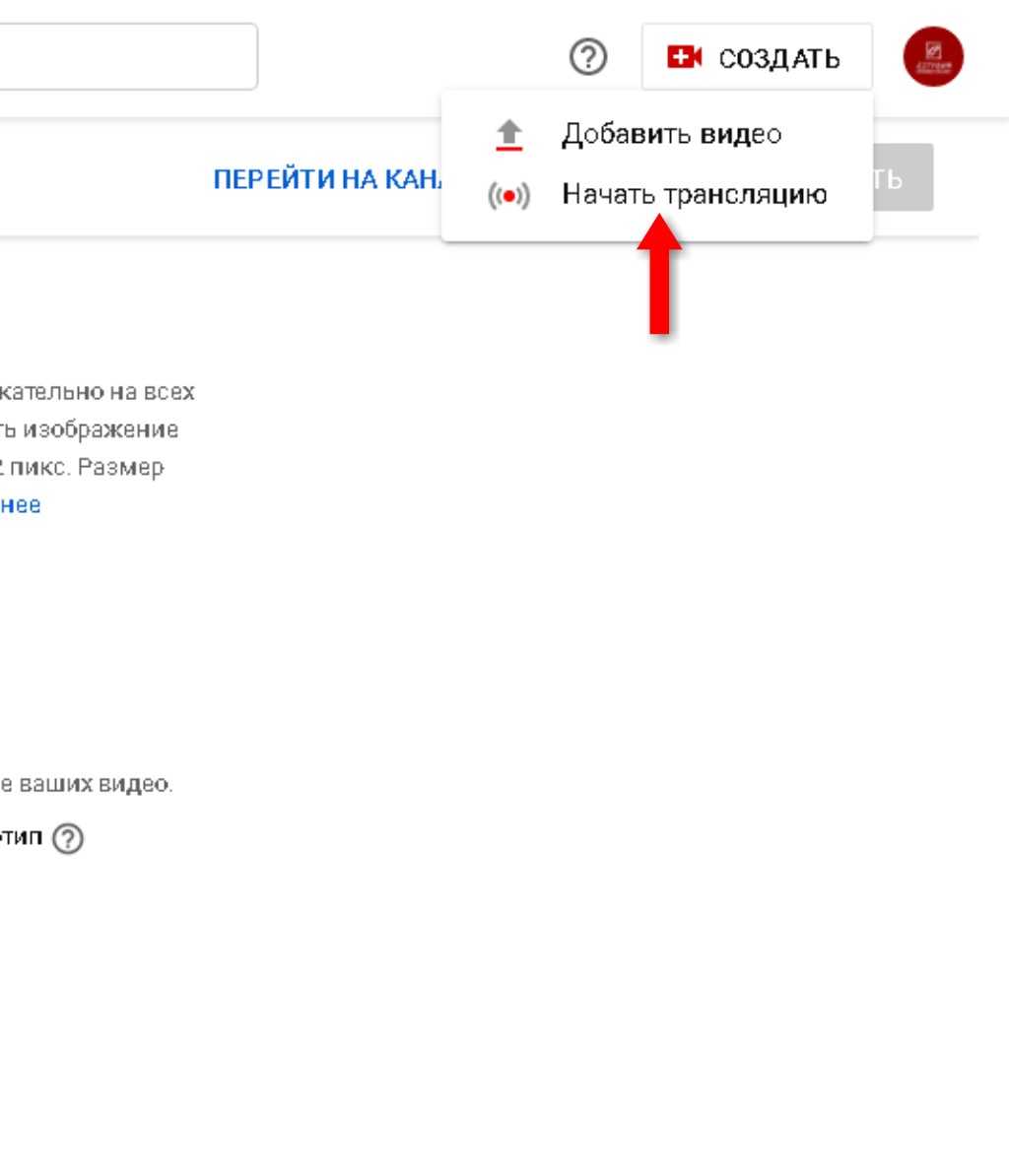Follow the 'ПЕРЕЙТИ НА КАНАЛ' link
This screenshot has height=1176, width=1009.
(x=328, y=179)
